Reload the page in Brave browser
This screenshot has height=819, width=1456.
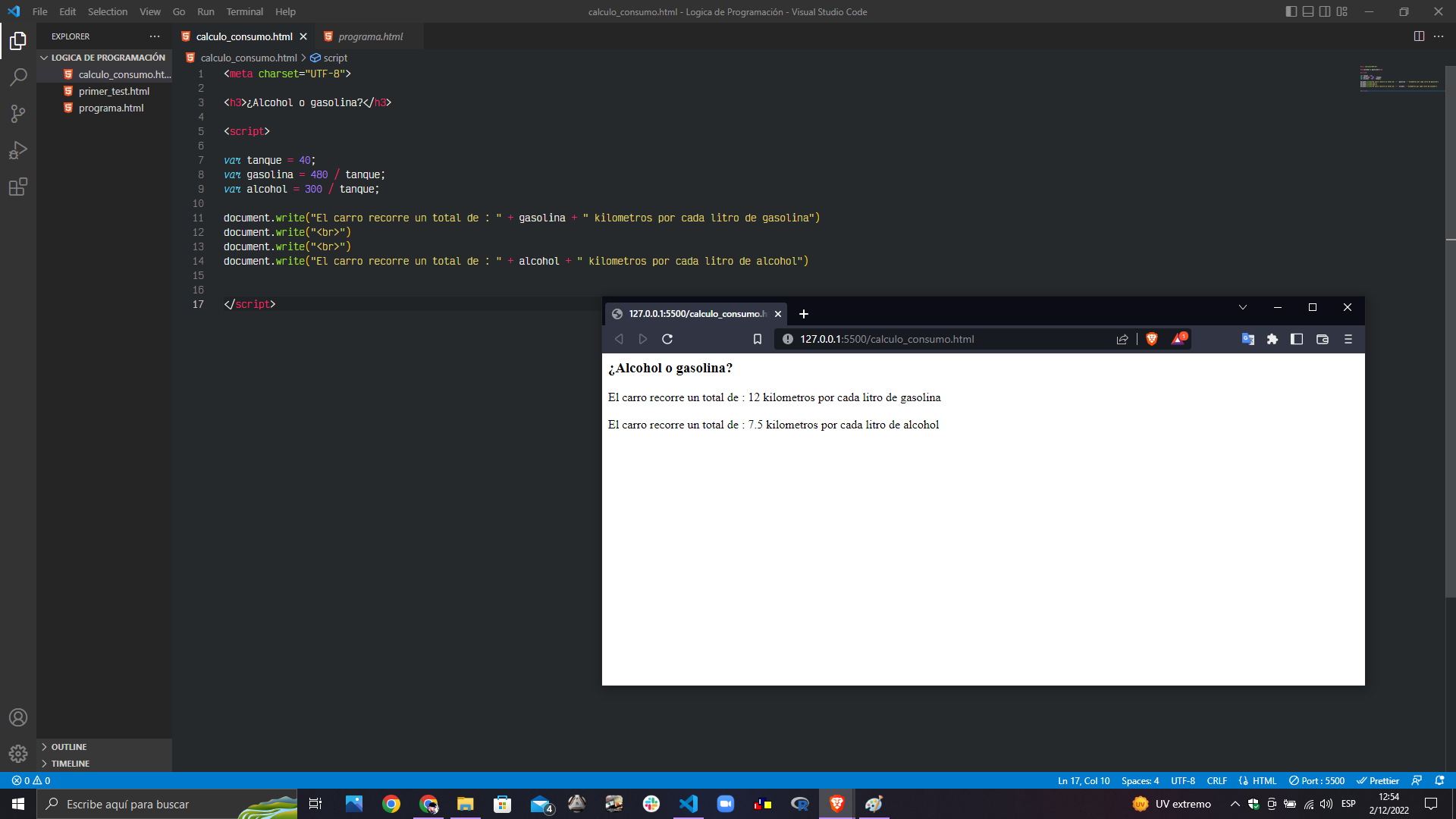pyautogui.click(x=667, y=339)
